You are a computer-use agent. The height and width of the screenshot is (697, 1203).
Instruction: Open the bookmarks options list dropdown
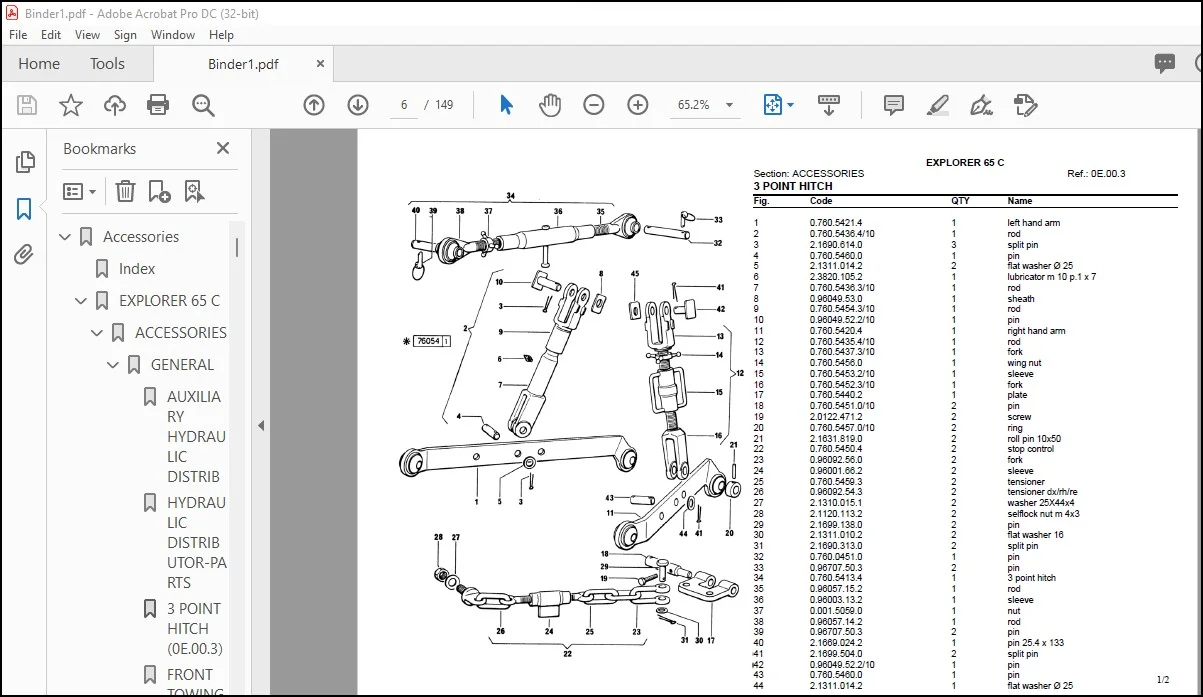pos(80,191)
